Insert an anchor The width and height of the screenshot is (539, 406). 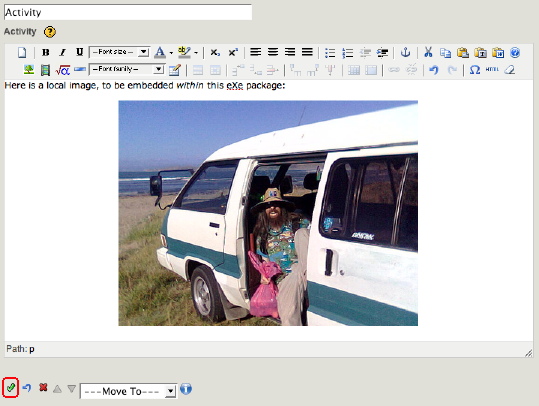406,53
